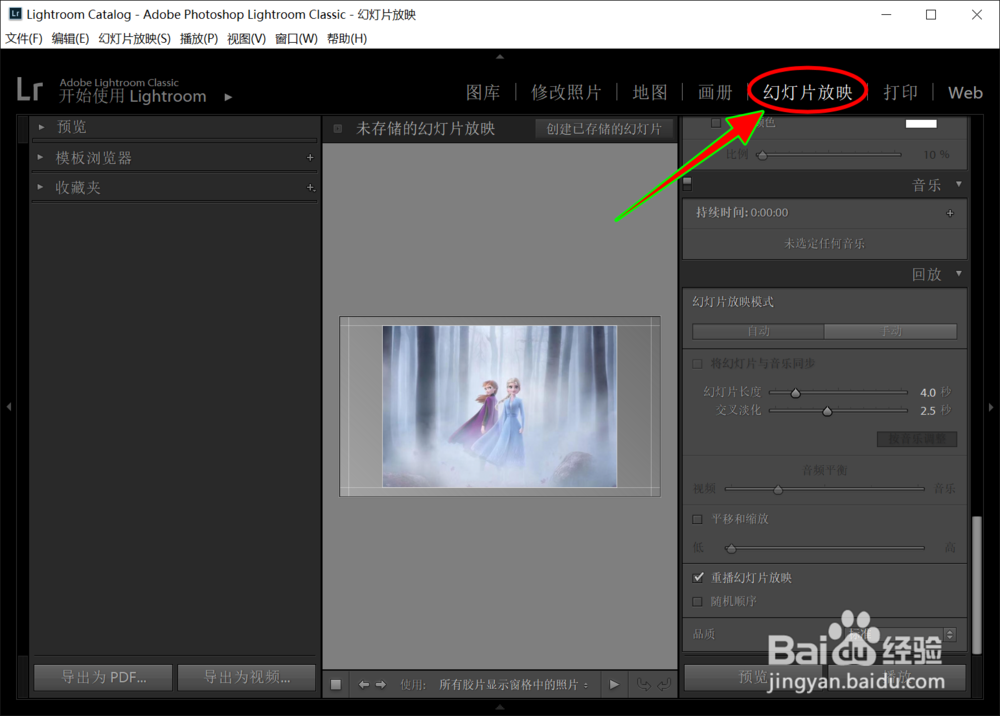This screenshot has height=716, width=1000.
Task: Open the activity arrow next to Lightroom title
Action: coord(228,97)
